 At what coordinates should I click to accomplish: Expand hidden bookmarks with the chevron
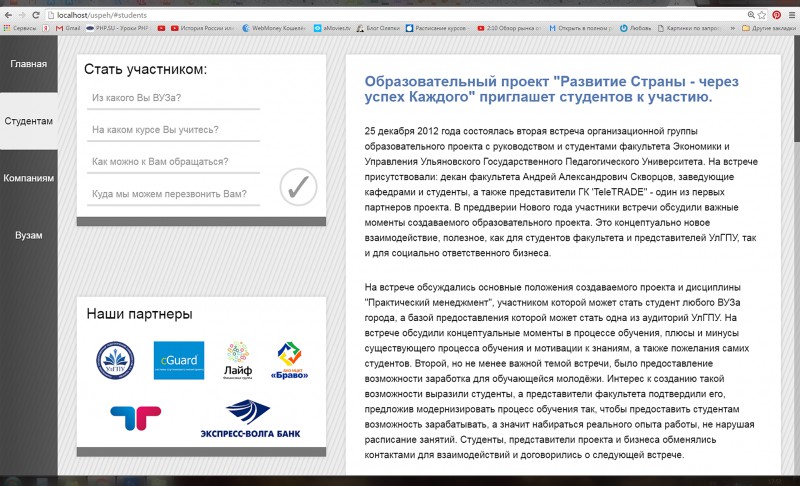pos(733,28)
